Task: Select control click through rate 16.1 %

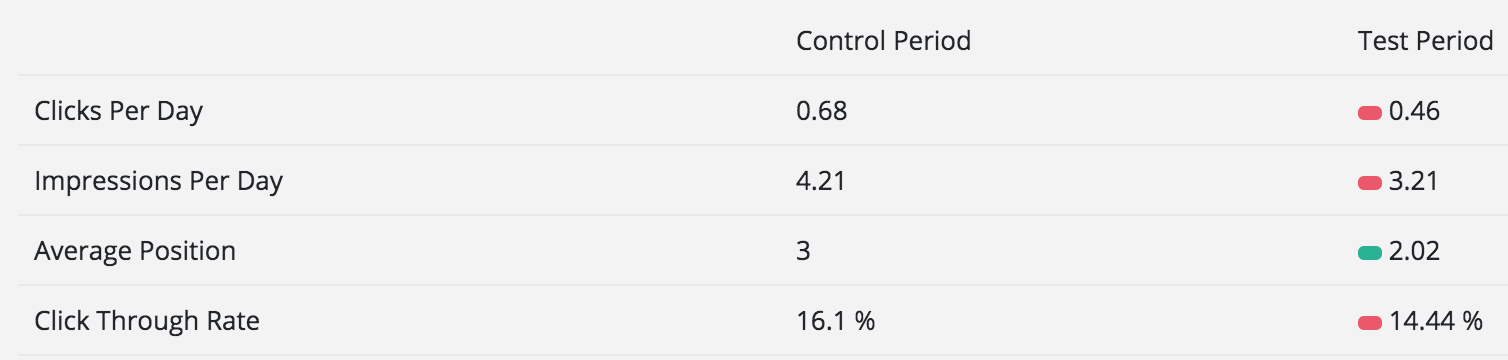Action: 835,321
